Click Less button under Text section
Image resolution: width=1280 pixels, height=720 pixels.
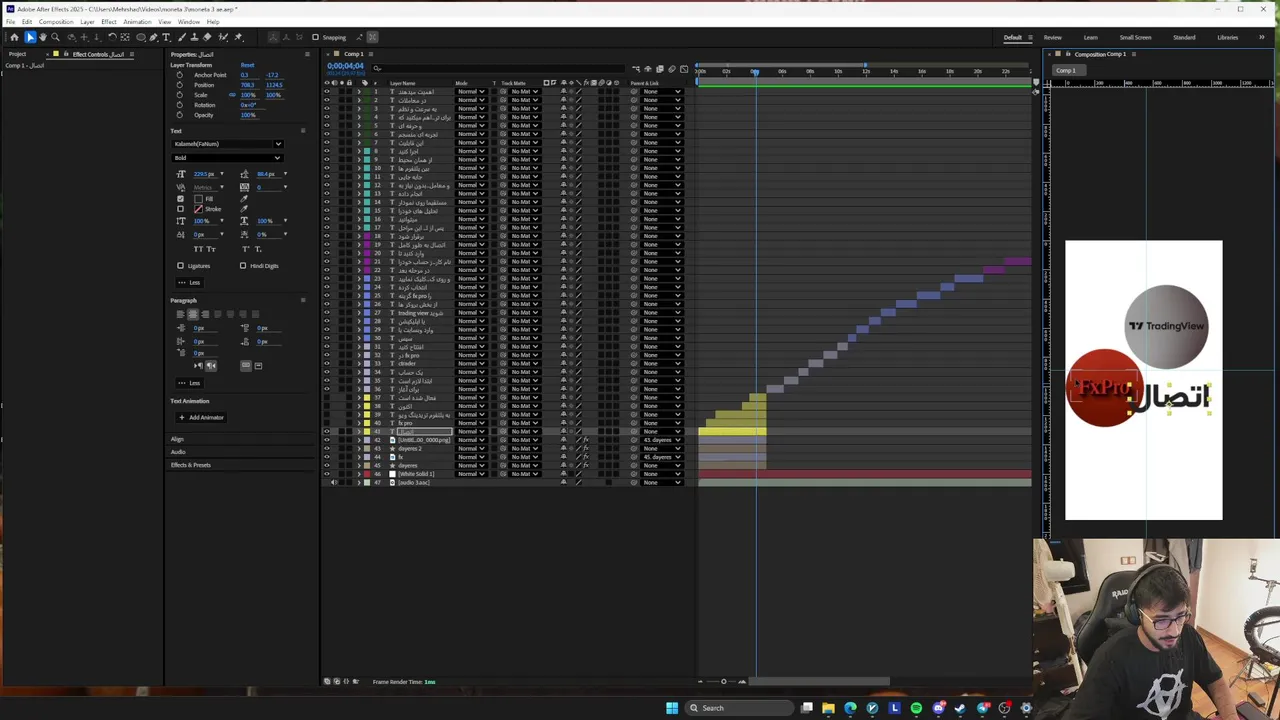tap(189, 282)
